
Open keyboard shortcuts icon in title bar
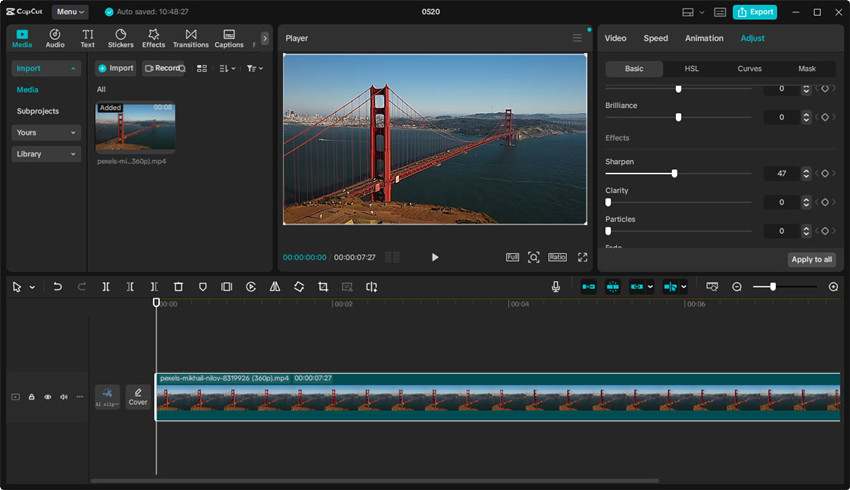[720, 12]
